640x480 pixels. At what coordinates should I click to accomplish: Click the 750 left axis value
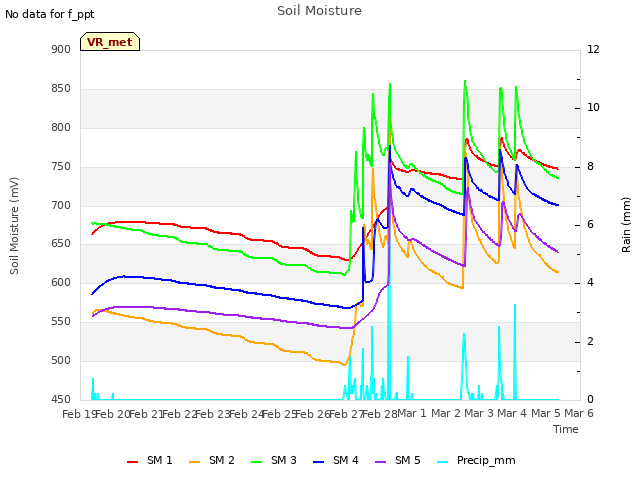(x=61, y=167)
